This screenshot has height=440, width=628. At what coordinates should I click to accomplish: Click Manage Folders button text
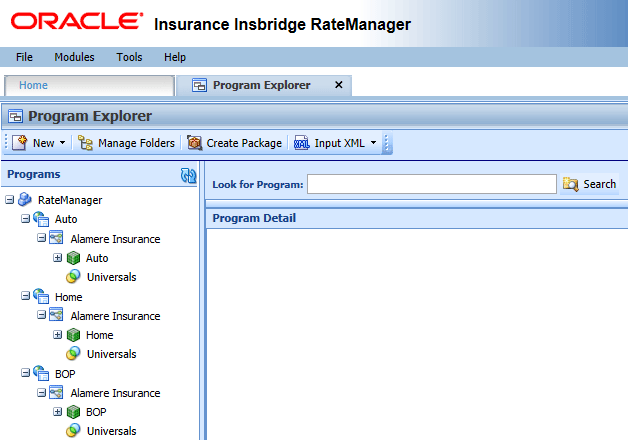point(136,143)
